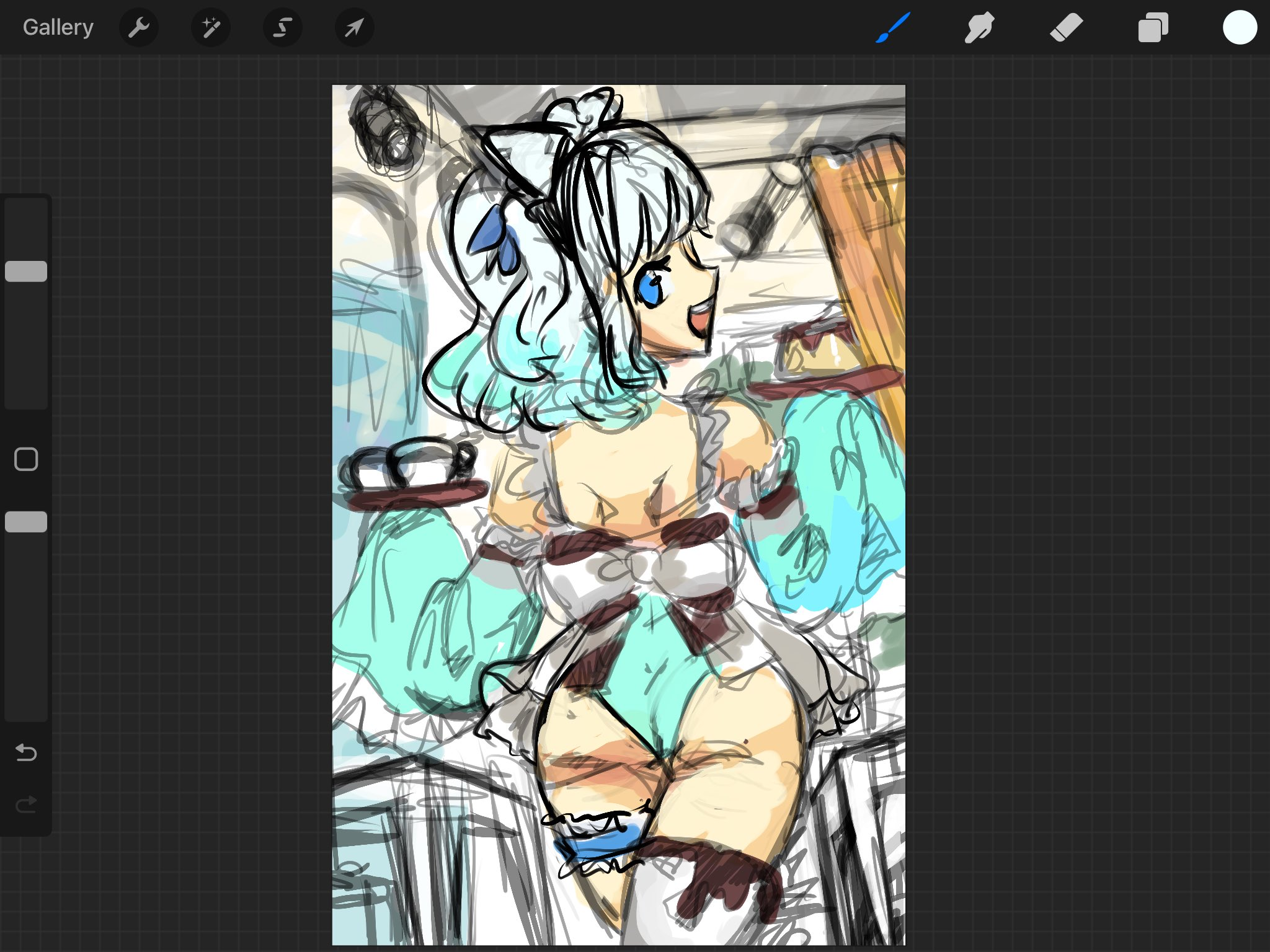Image resolution: width=1270 pixels, height=952 pixels.
Task: Open the active color circle
Action: point(1240,27)
